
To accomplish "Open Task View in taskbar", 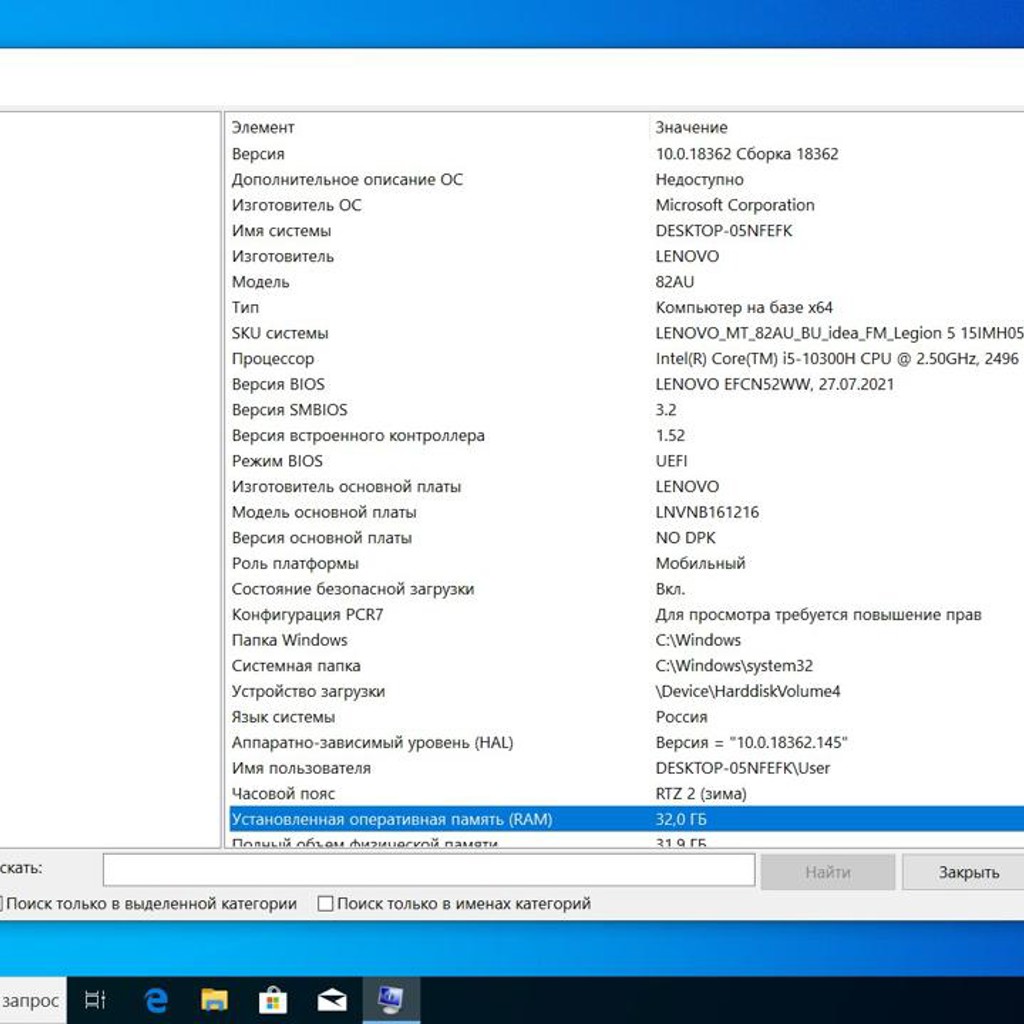I will (95, 1000).
